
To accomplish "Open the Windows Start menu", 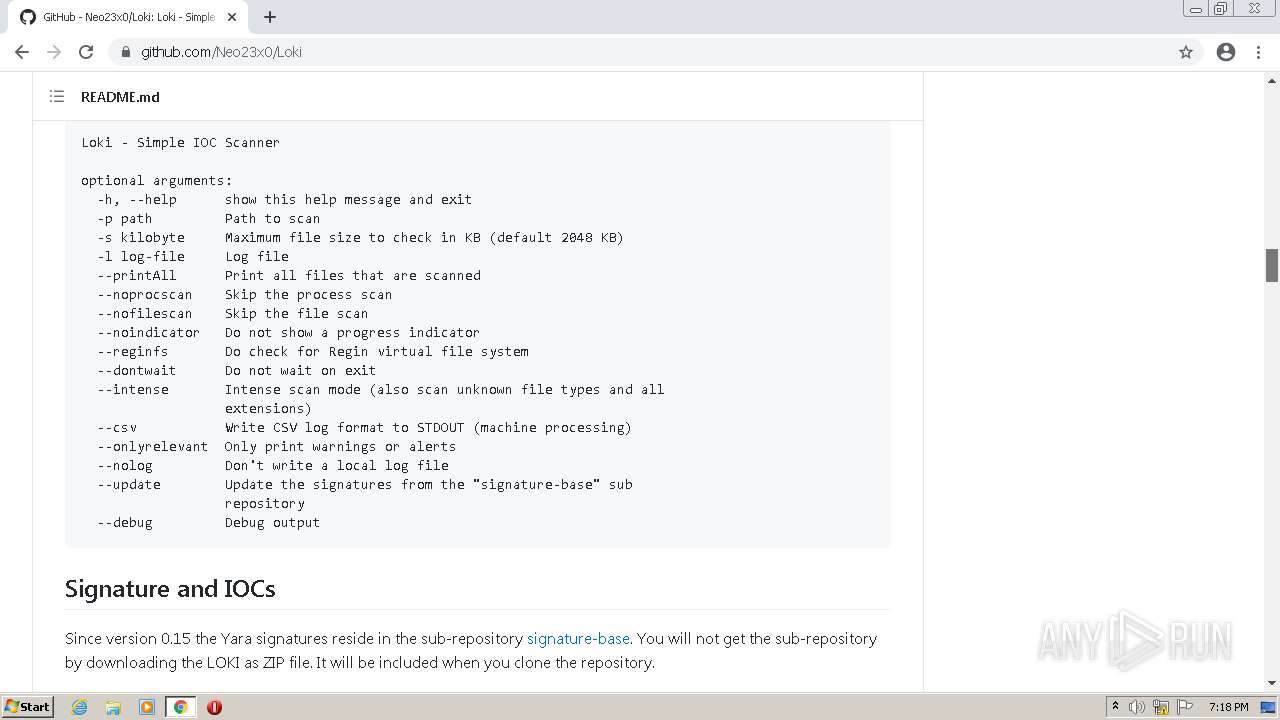I will (27, 706).
